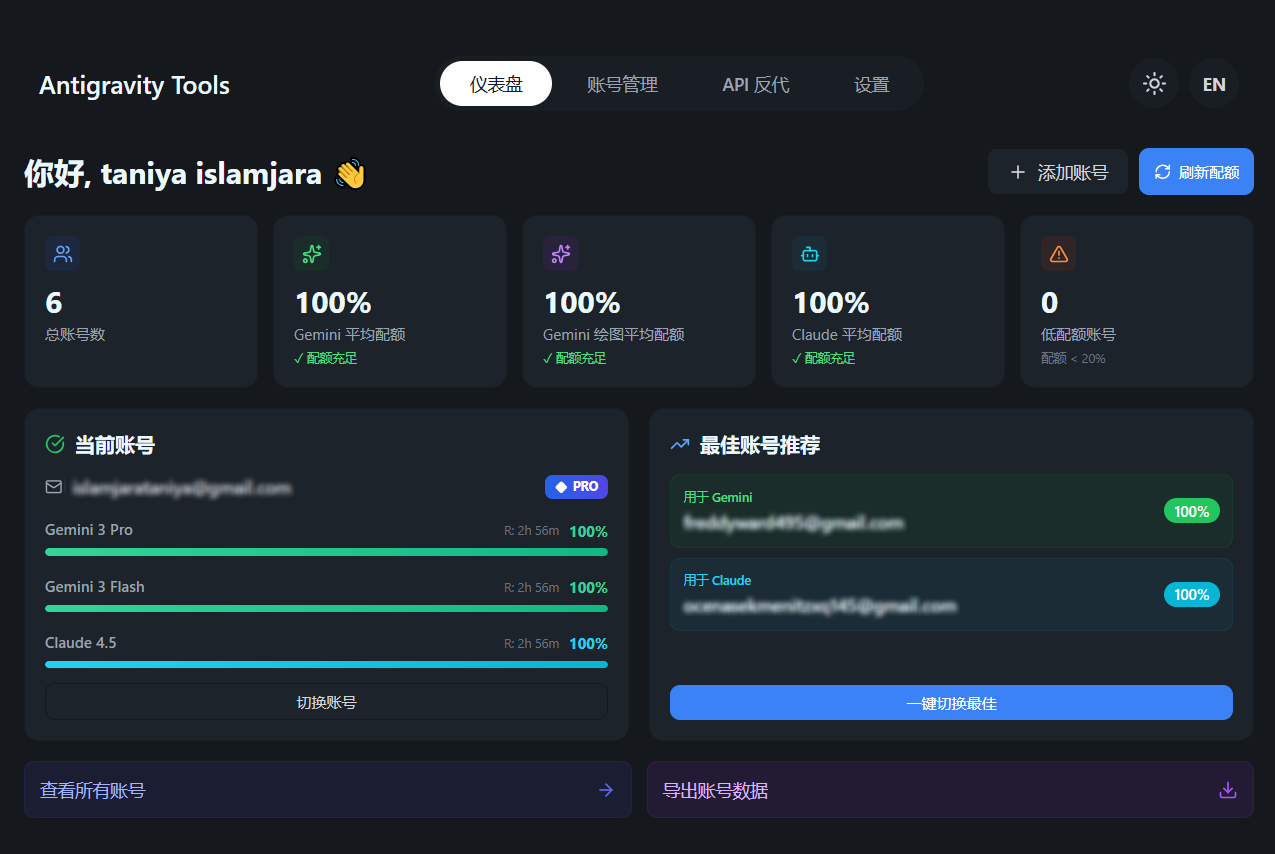Toggle the light/dark theme sun icon

(1154, 84)
